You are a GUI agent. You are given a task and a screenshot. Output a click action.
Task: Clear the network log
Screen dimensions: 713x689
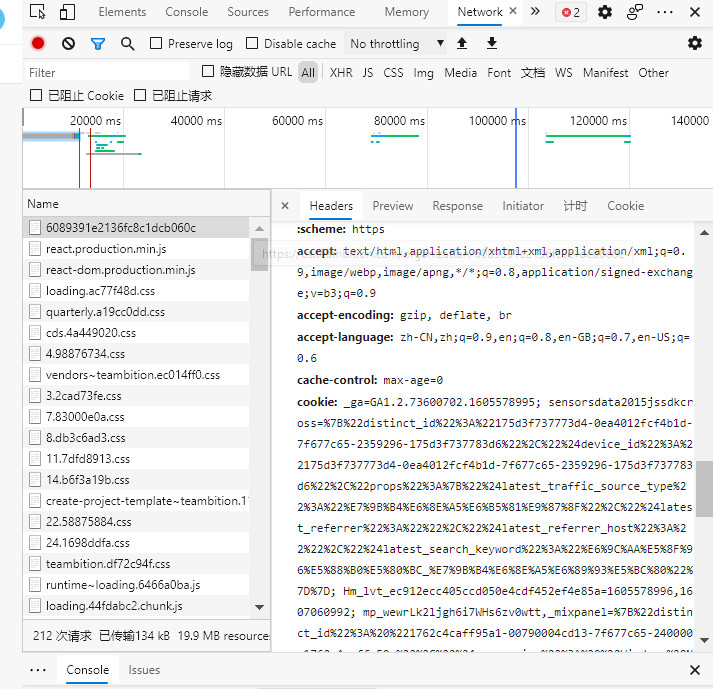pyautogui.click(x=68, y=43)
